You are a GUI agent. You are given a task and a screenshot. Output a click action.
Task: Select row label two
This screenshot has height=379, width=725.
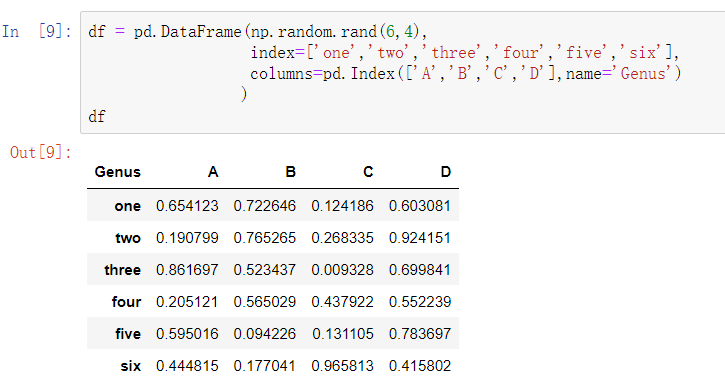[x=128, y=238]
